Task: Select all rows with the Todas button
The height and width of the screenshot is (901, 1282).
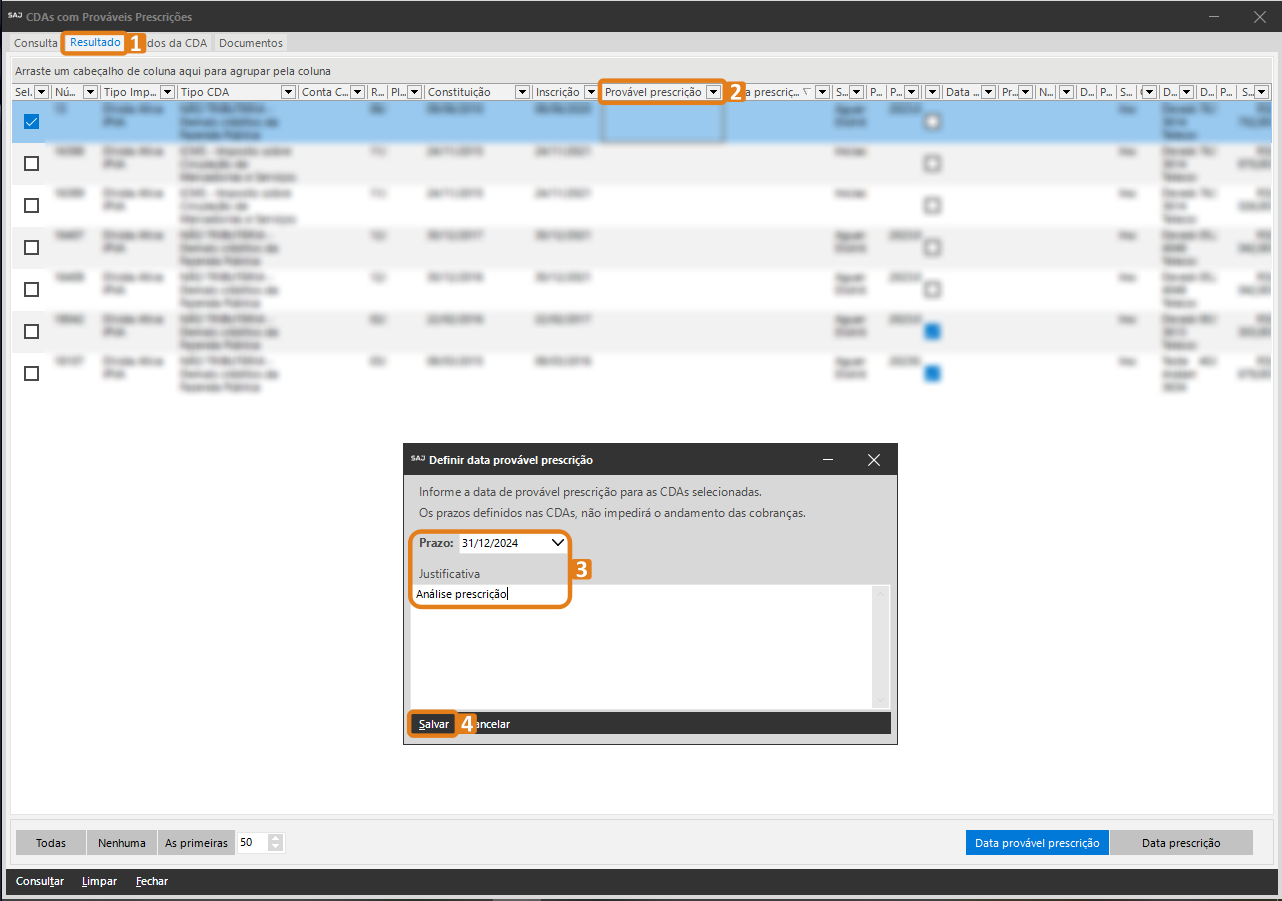Action: [51, 843]
